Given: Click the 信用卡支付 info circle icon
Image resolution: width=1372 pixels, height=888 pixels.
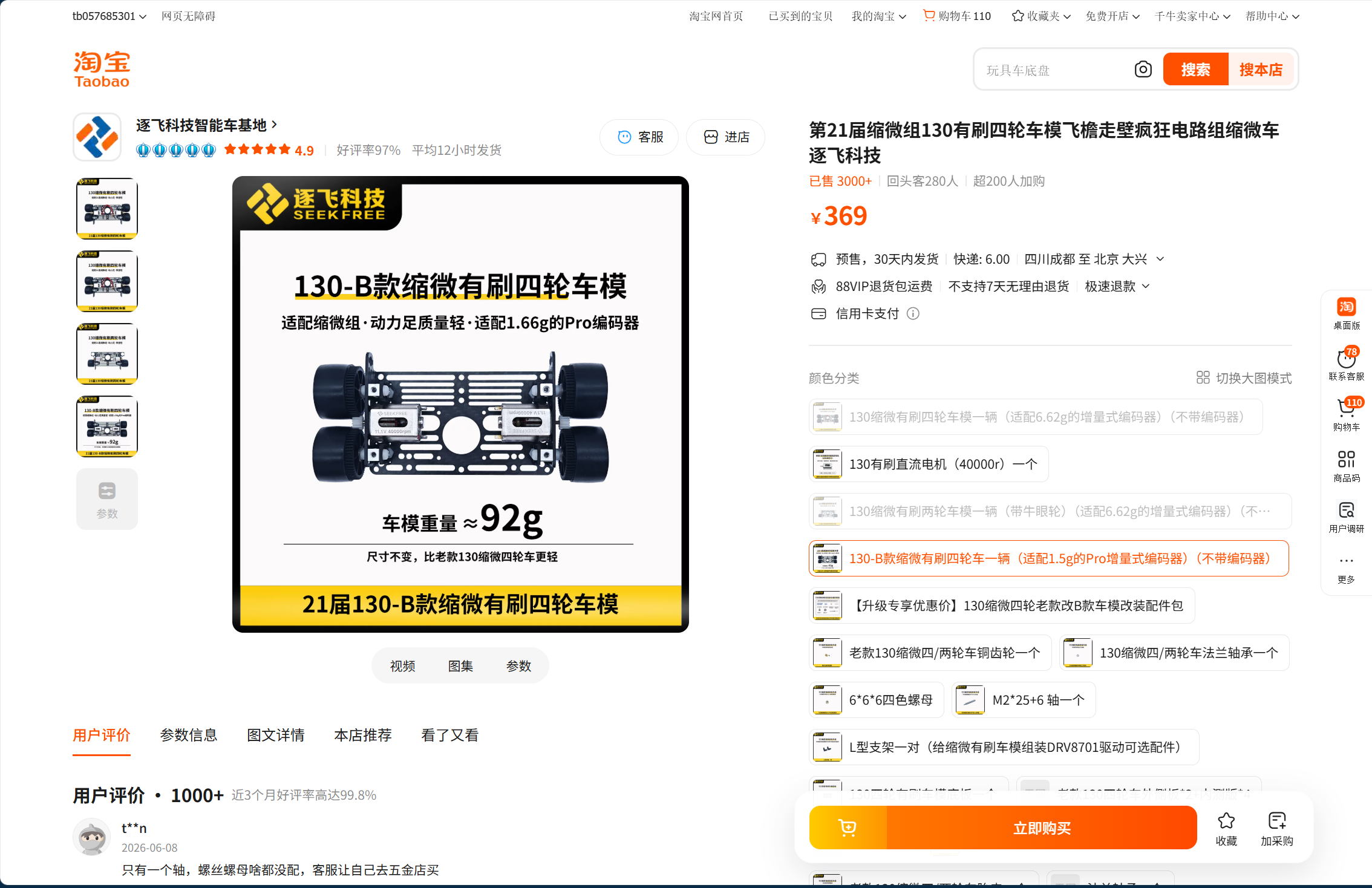Looking at the screenshot, I should (x=913, y=313).
